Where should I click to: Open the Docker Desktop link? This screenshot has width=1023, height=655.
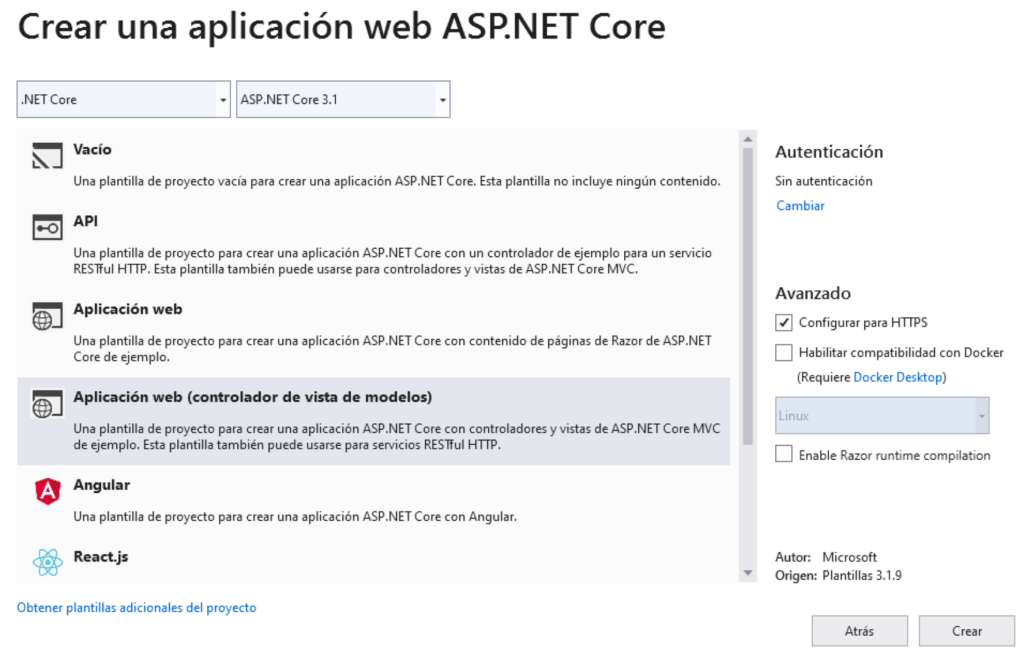898,377
